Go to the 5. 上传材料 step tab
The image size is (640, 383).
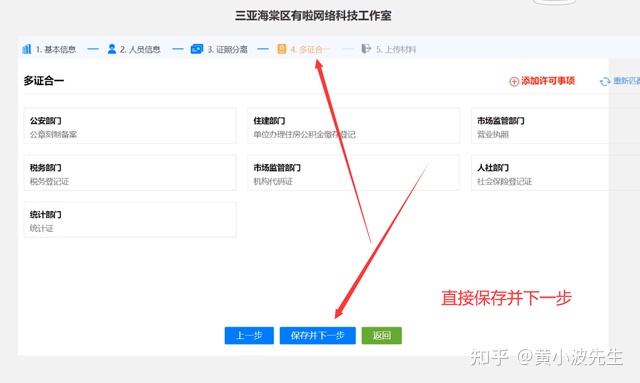pos(389,49)
